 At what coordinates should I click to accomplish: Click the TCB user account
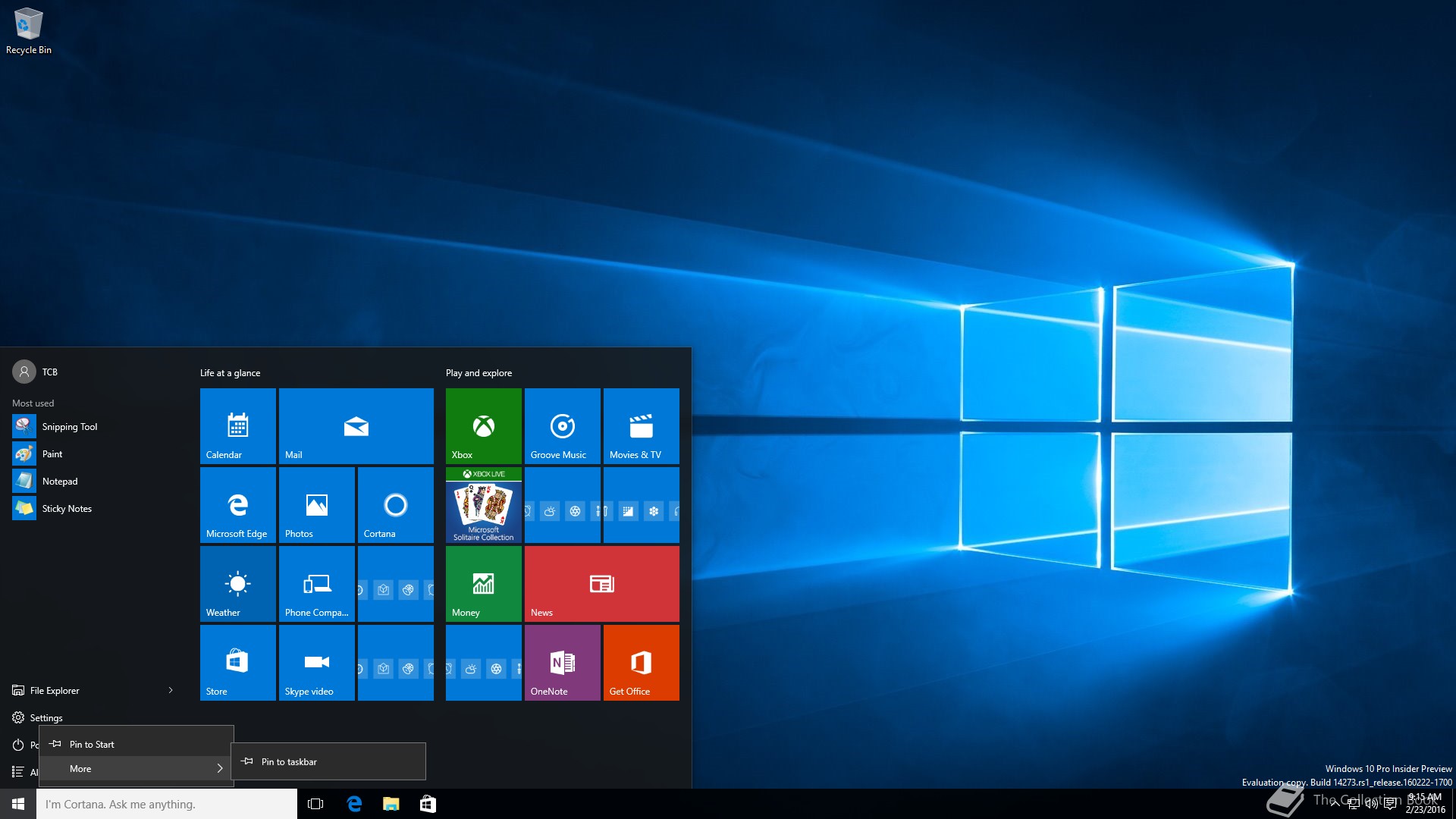click(x=35, y=372)
